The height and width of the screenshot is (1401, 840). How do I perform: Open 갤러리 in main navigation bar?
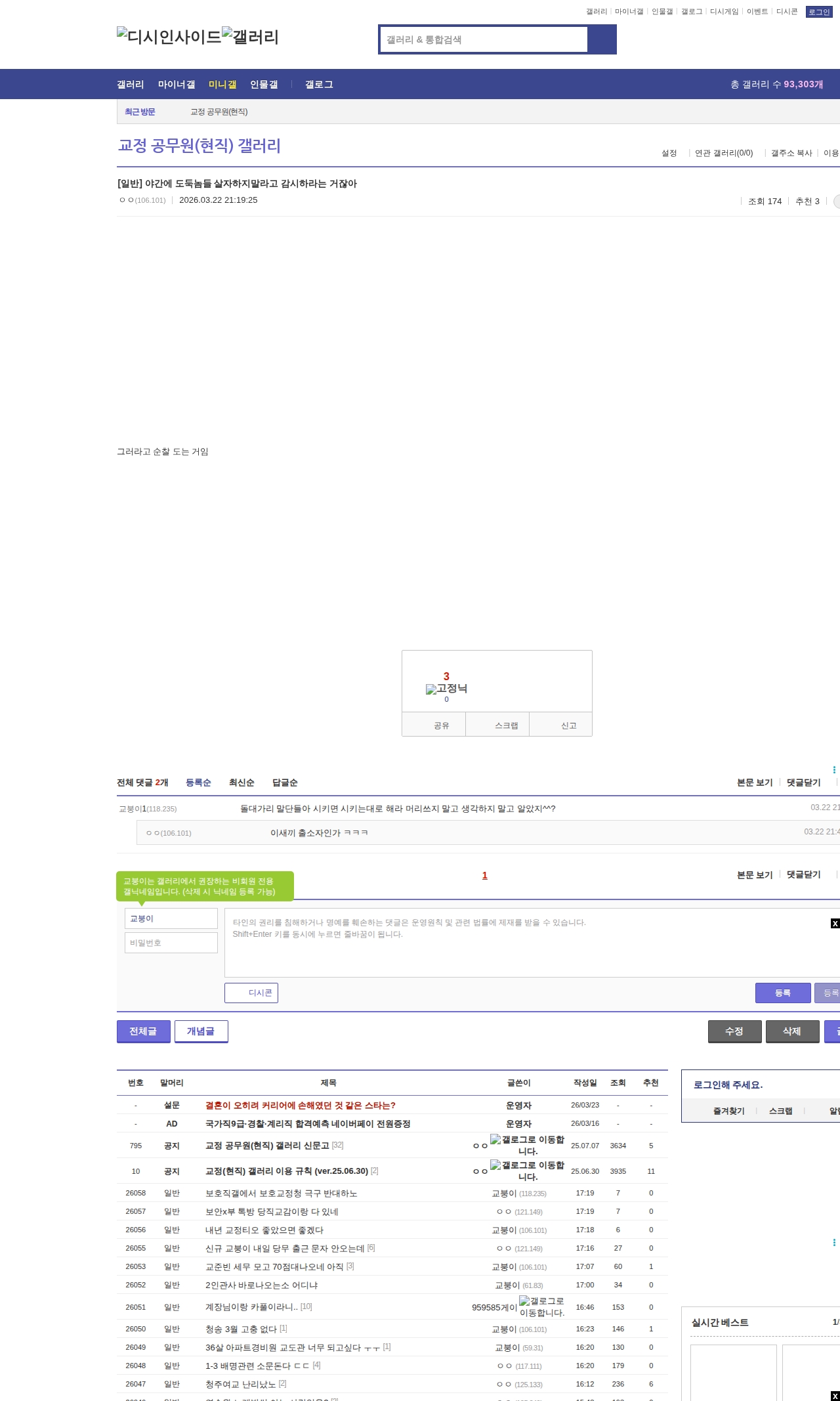[131, 84]
